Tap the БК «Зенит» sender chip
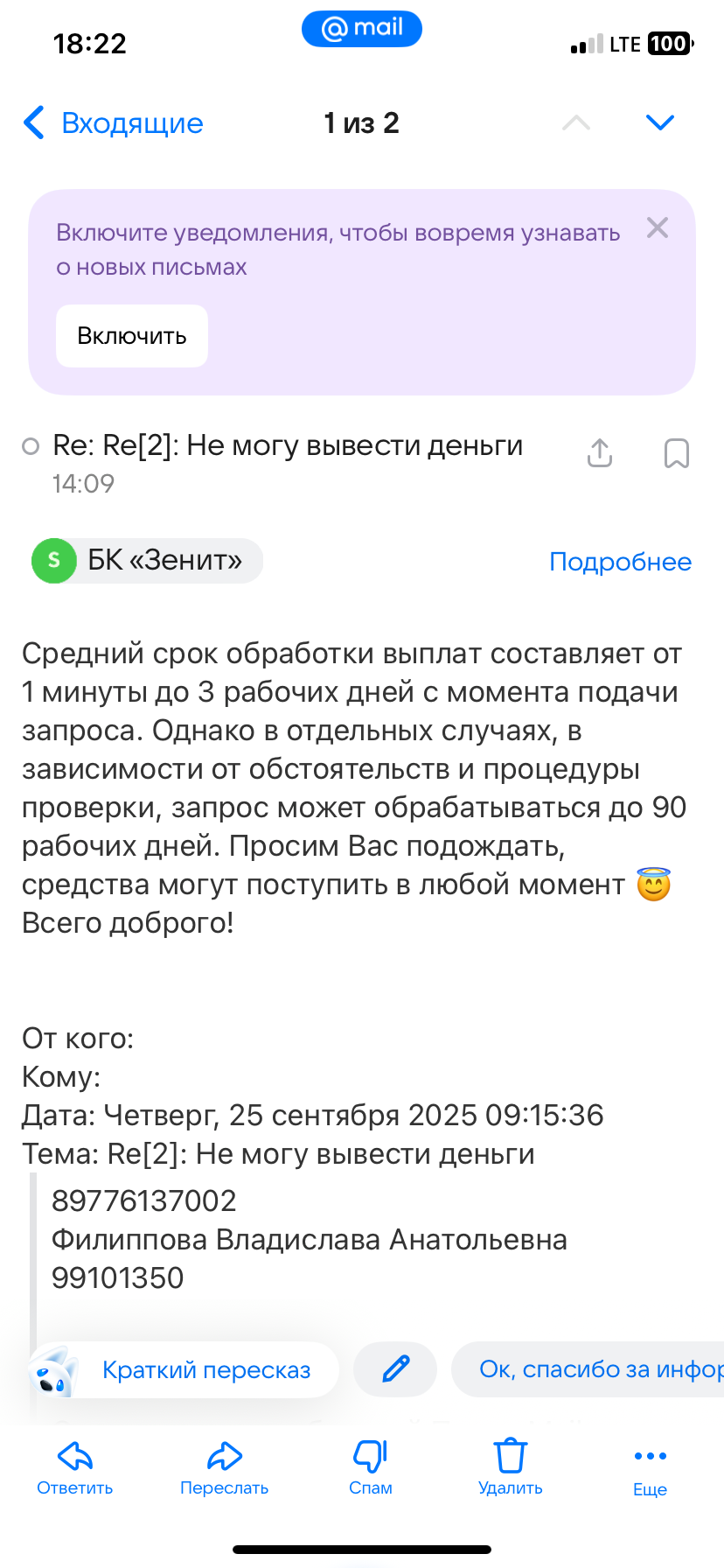 (147, 561)
